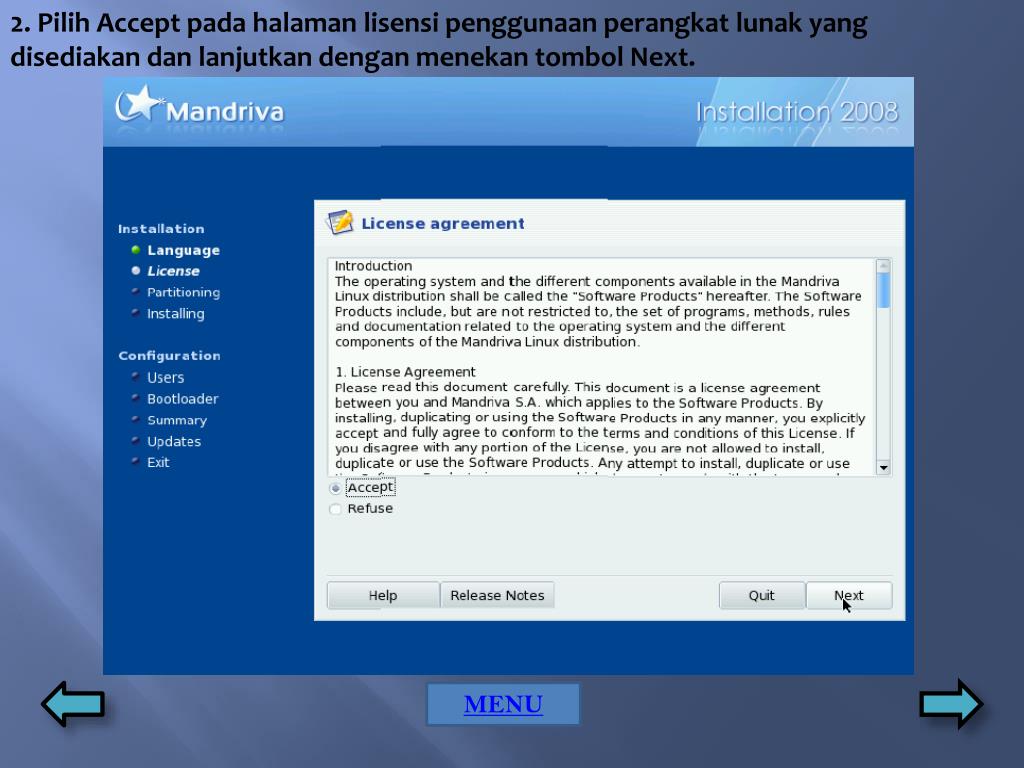Click the Configuration section heading
The image size is (1024, 768).
[169, 356]
